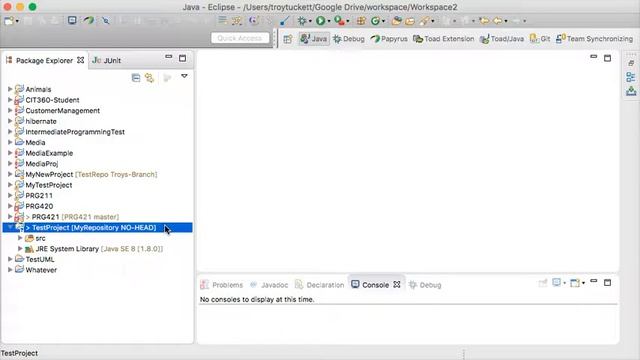The image size is (640, 360).
Task: Switch to the Debug perspective
Action: tap(349, 39)
